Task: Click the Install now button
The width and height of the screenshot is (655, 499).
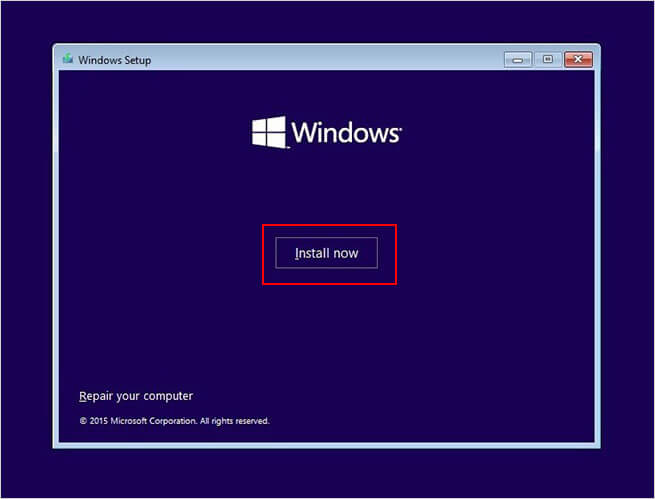Action: point(326,253)
